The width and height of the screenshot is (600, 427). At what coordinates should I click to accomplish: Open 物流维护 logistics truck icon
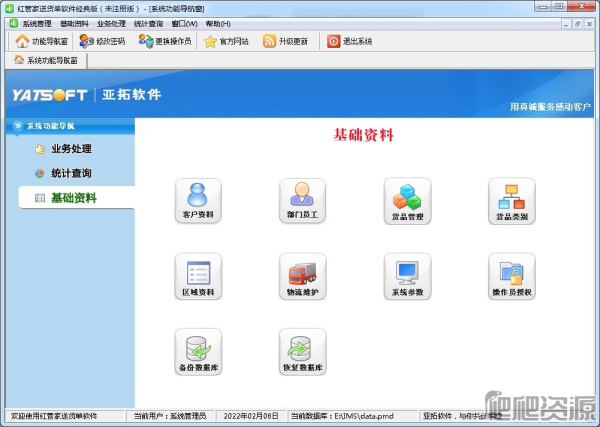click(x=302, y=276)
